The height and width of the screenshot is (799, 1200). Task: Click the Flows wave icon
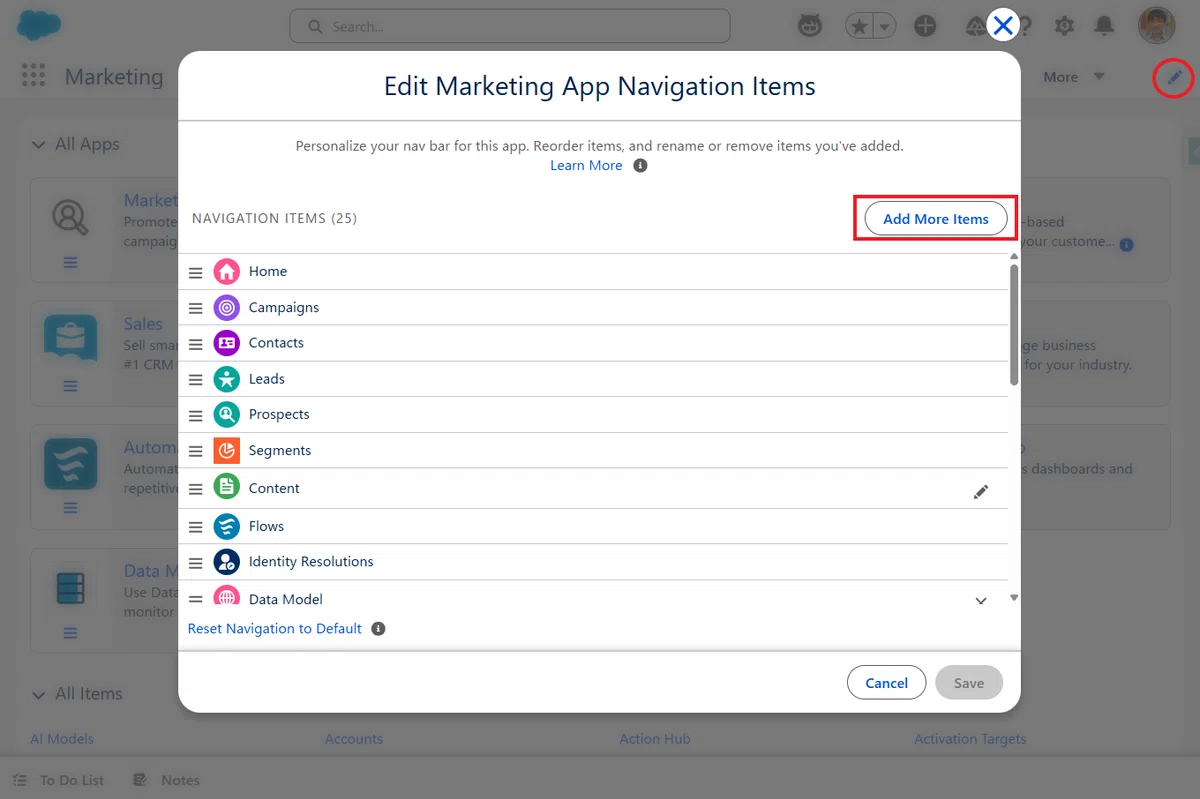227,526
